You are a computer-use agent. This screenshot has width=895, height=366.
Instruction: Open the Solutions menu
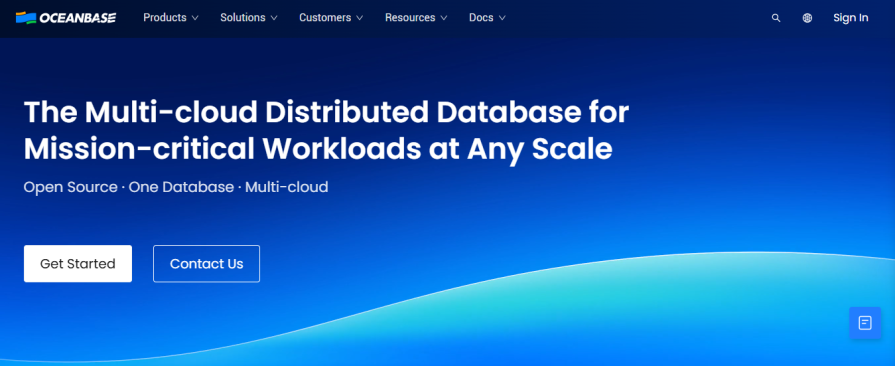249,18
